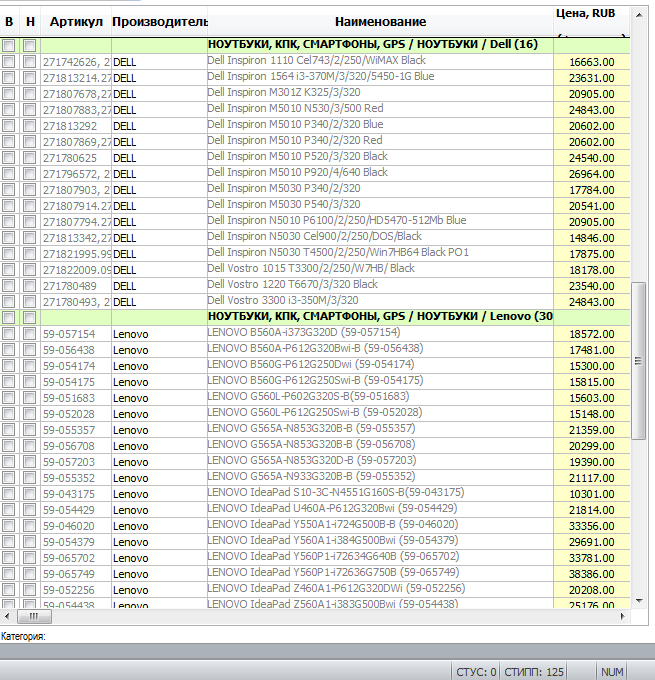
Task: Click Lenovo manufacturer cell for 59-052028
Action: click(x=159, y=414)
